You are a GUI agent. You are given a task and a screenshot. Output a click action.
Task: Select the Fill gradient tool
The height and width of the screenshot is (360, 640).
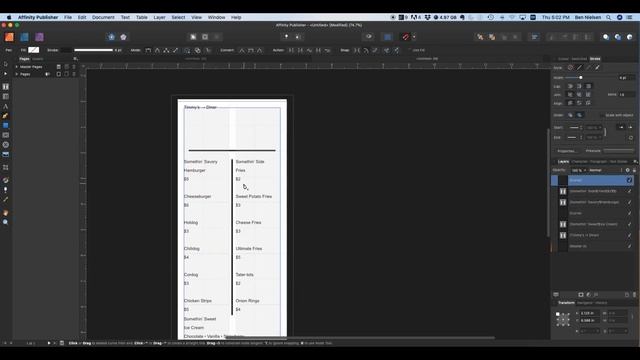[5, 180]
